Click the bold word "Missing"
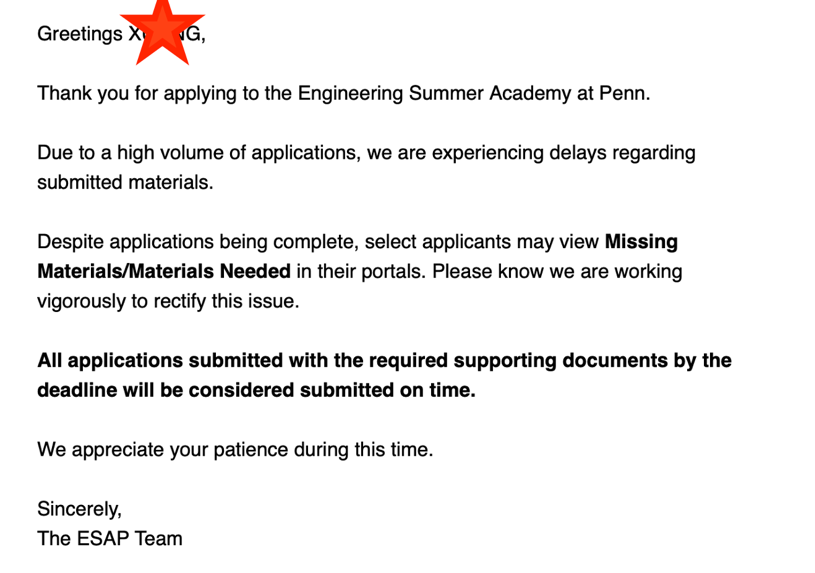The image size is (815, 573). click(x=641, y=242)
